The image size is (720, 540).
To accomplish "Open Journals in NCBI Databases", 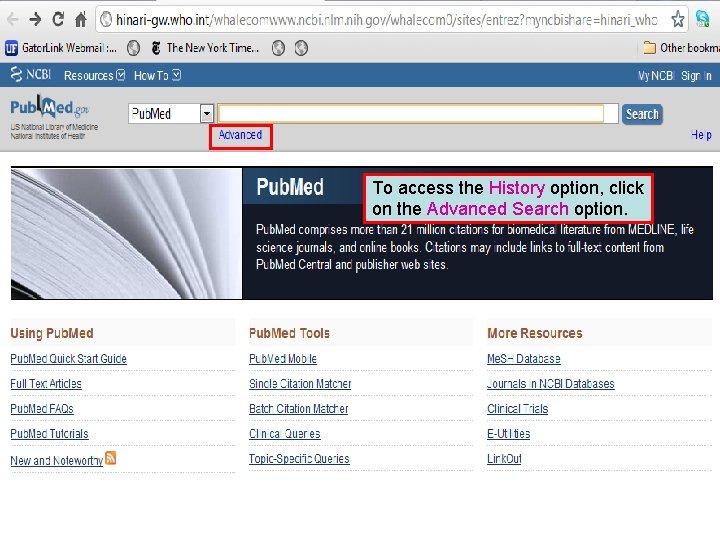I will (x=551, y=383).
